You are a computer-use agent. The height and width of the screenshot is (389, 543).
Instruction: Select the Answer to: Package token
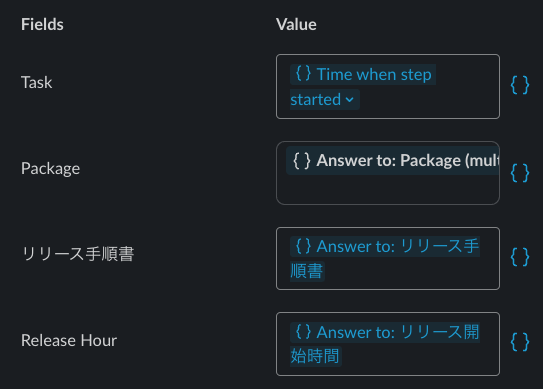pyautogui.click(x=393, y=160)
